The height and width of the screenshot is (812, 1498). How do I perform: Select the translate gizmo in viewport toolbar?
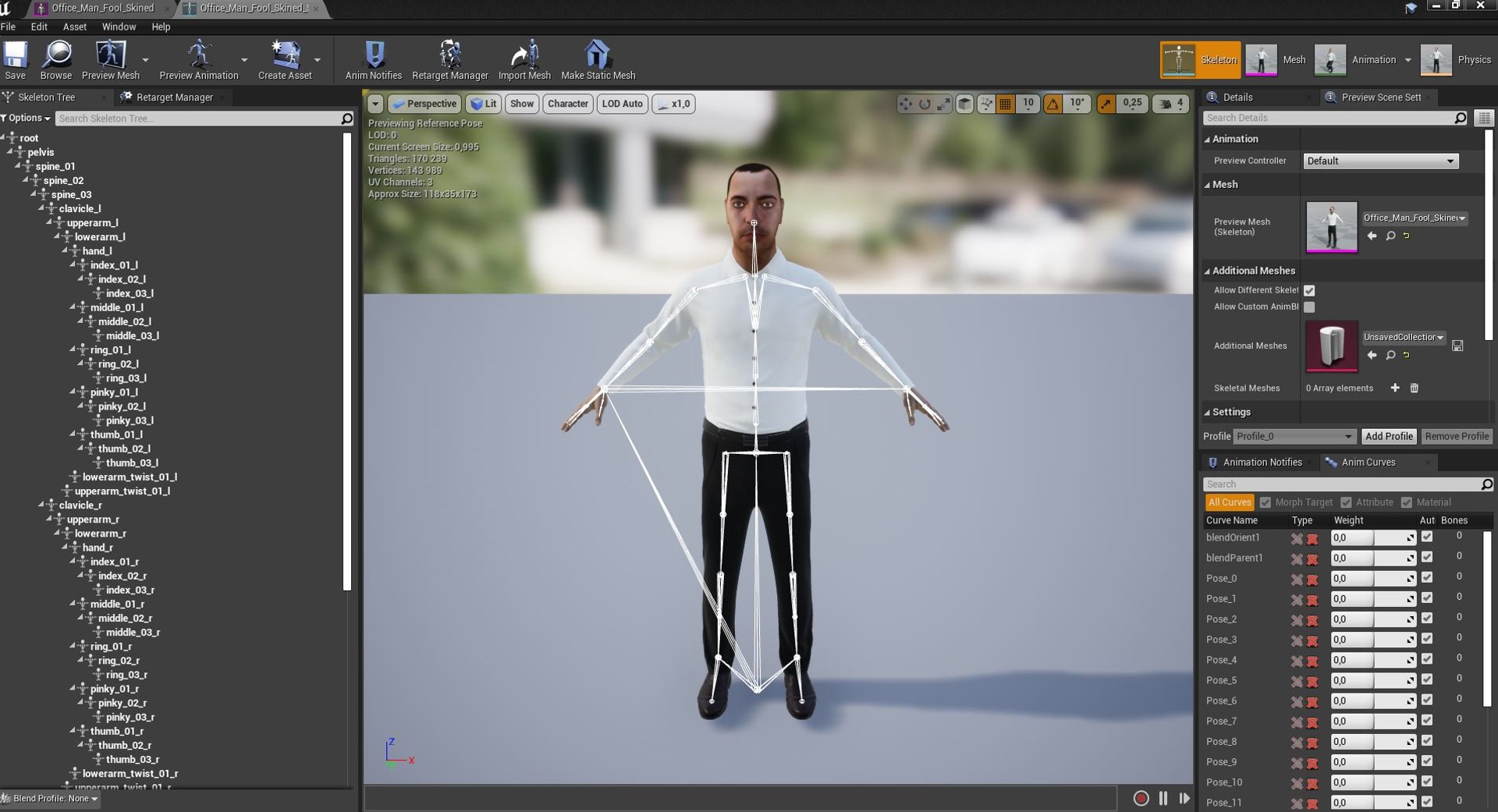coord(905,104)
